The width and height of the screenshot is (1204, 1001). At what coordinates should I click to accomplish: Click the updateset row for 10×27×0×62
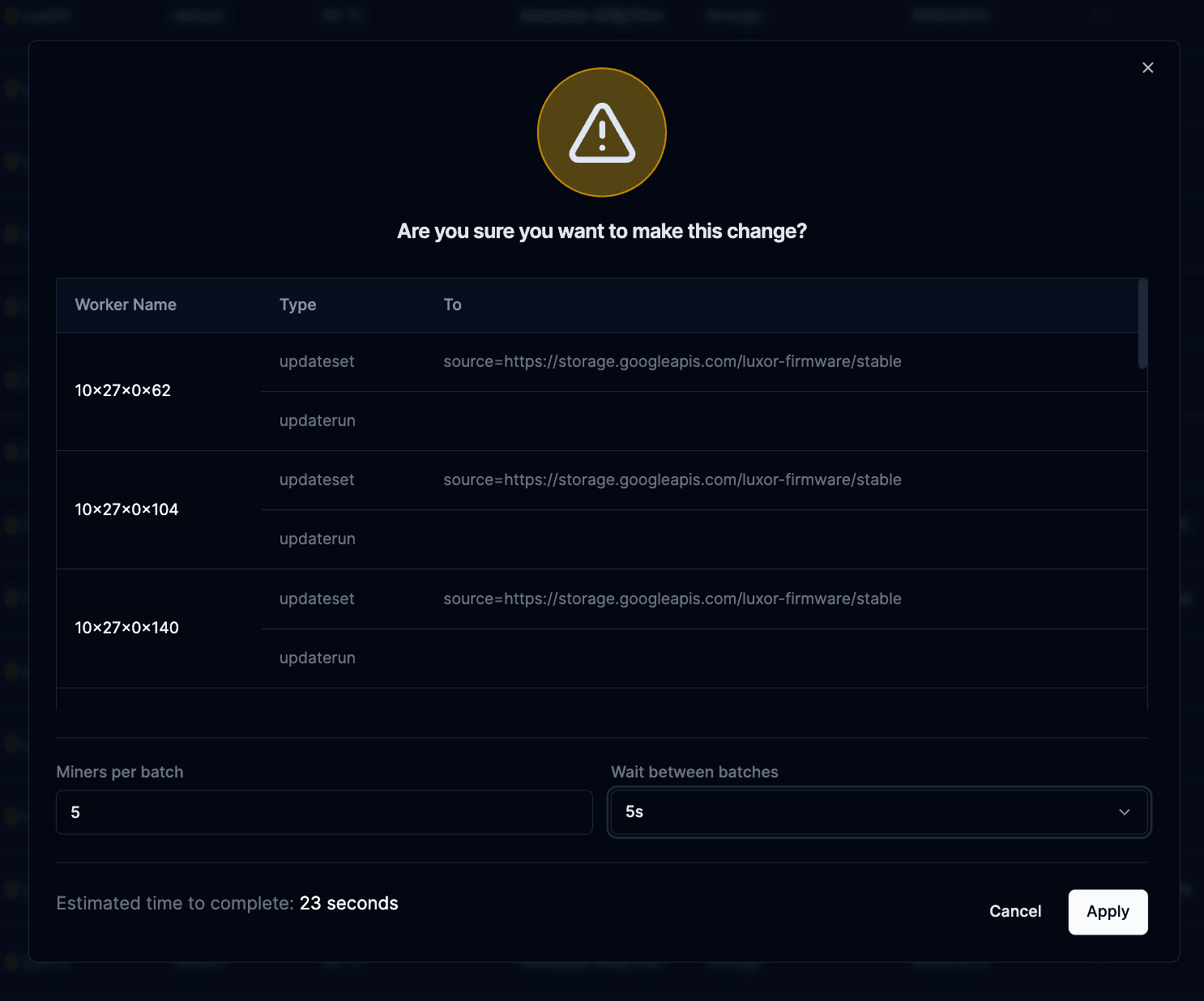point(317,362)
